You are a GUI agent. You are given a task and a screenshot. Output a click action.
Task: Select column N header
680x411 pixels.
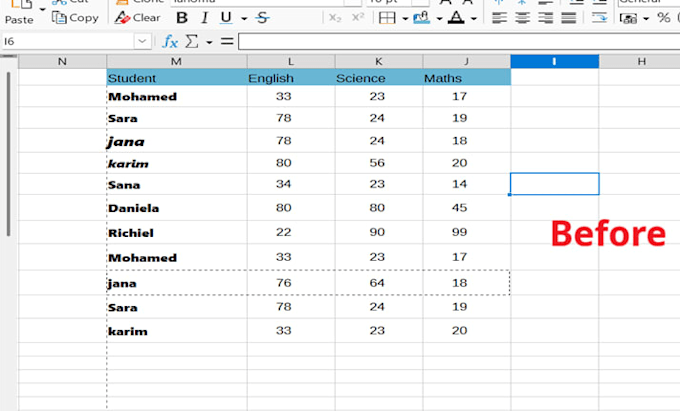(x=62, y=62)
